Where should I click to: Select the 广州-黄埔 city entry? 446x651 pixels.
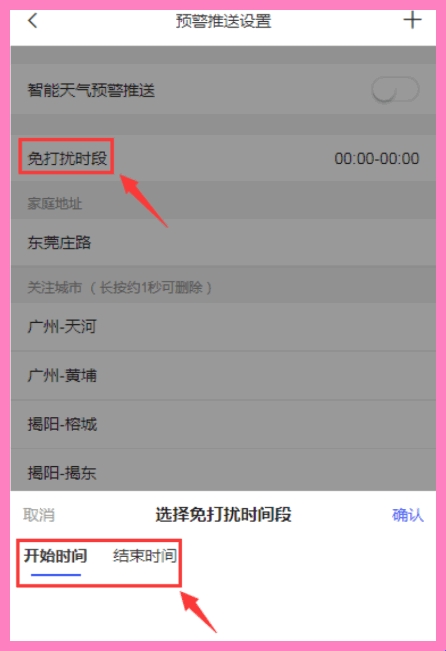[223, 375]
